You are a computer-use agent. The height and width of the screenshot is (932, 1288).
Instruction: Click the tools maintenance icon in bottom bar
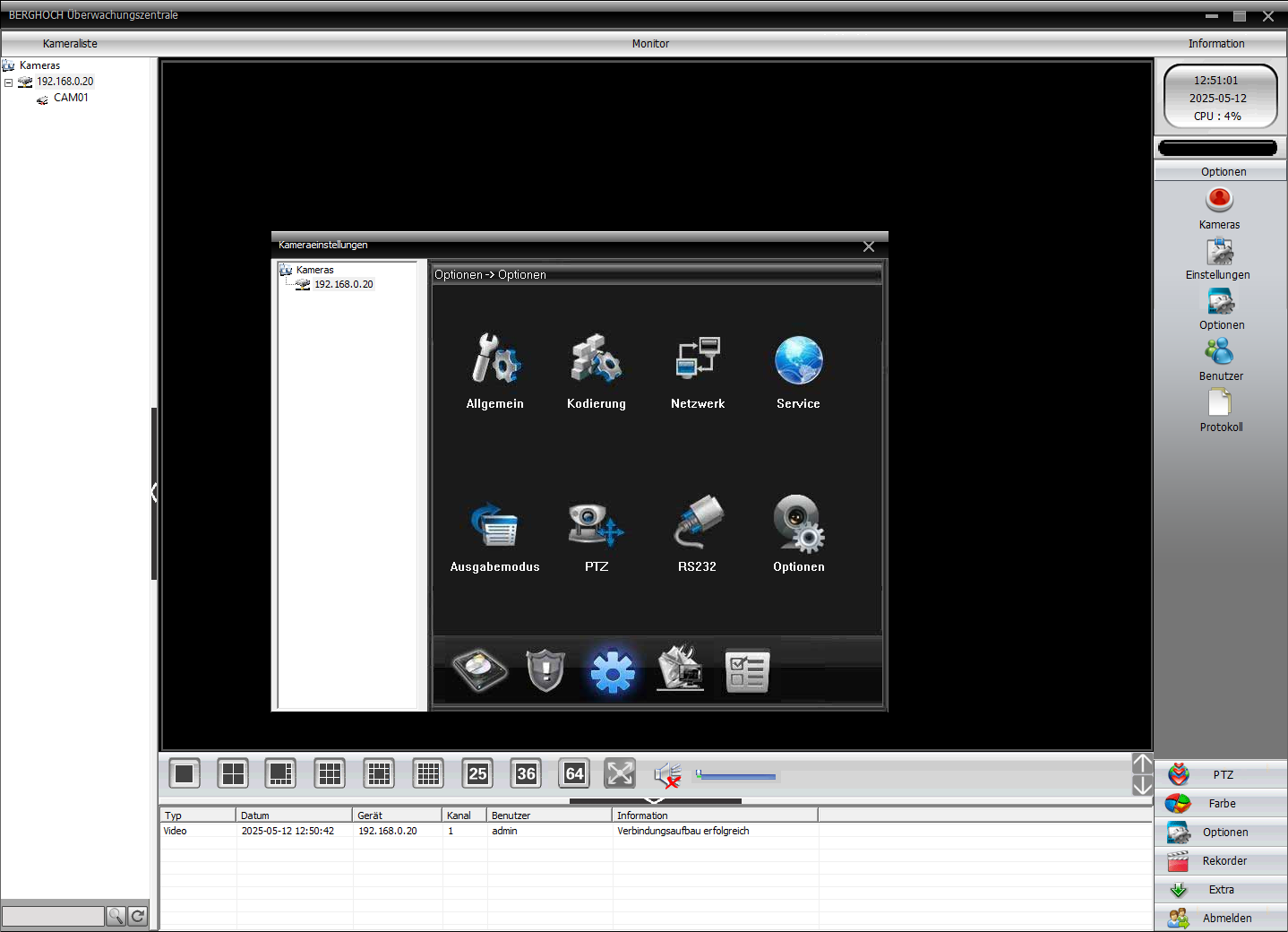tap(680, 669)
